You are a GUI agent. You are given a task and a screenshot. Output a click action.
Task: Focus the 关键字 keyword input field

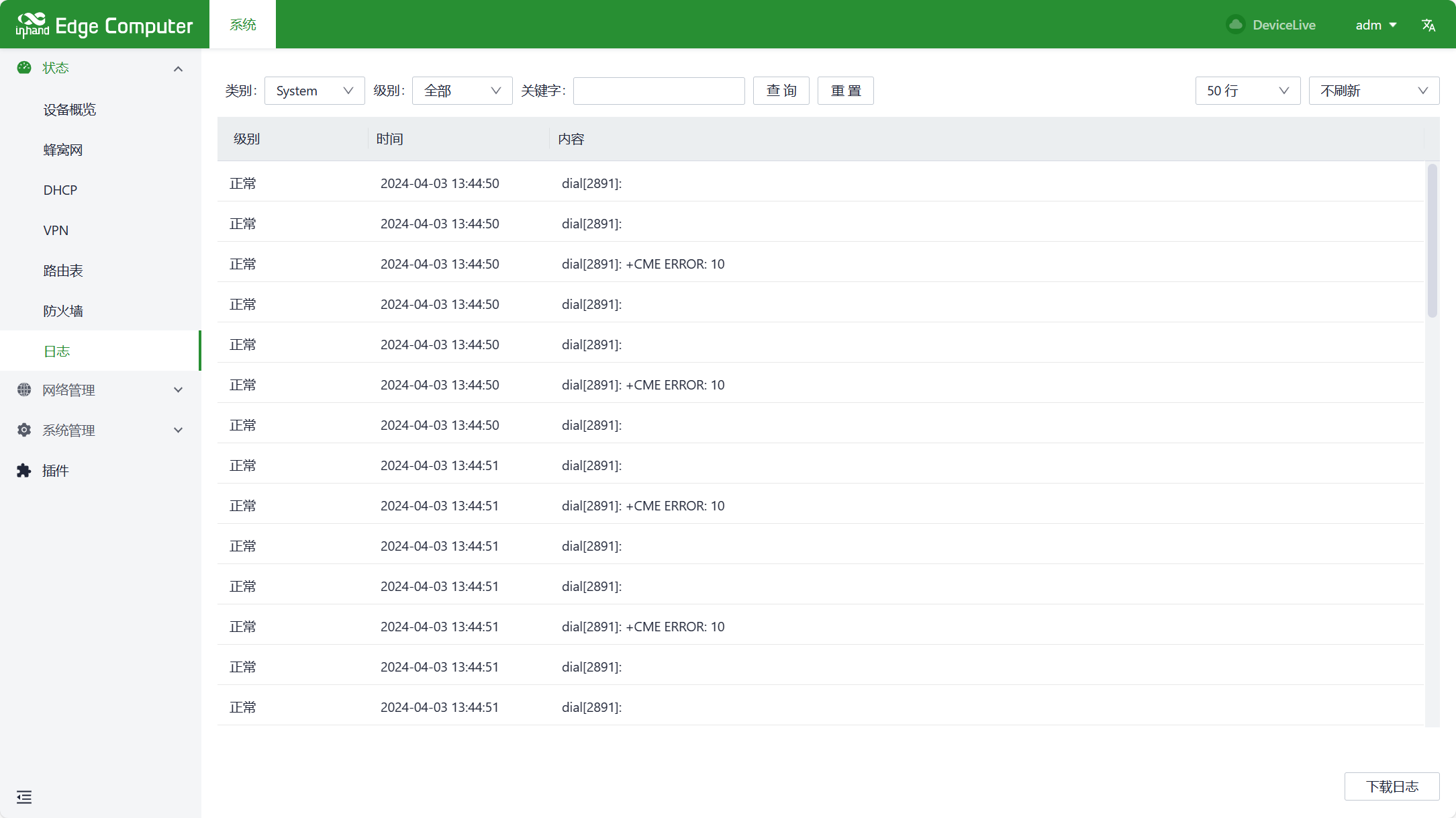click(x=659, y=91)
